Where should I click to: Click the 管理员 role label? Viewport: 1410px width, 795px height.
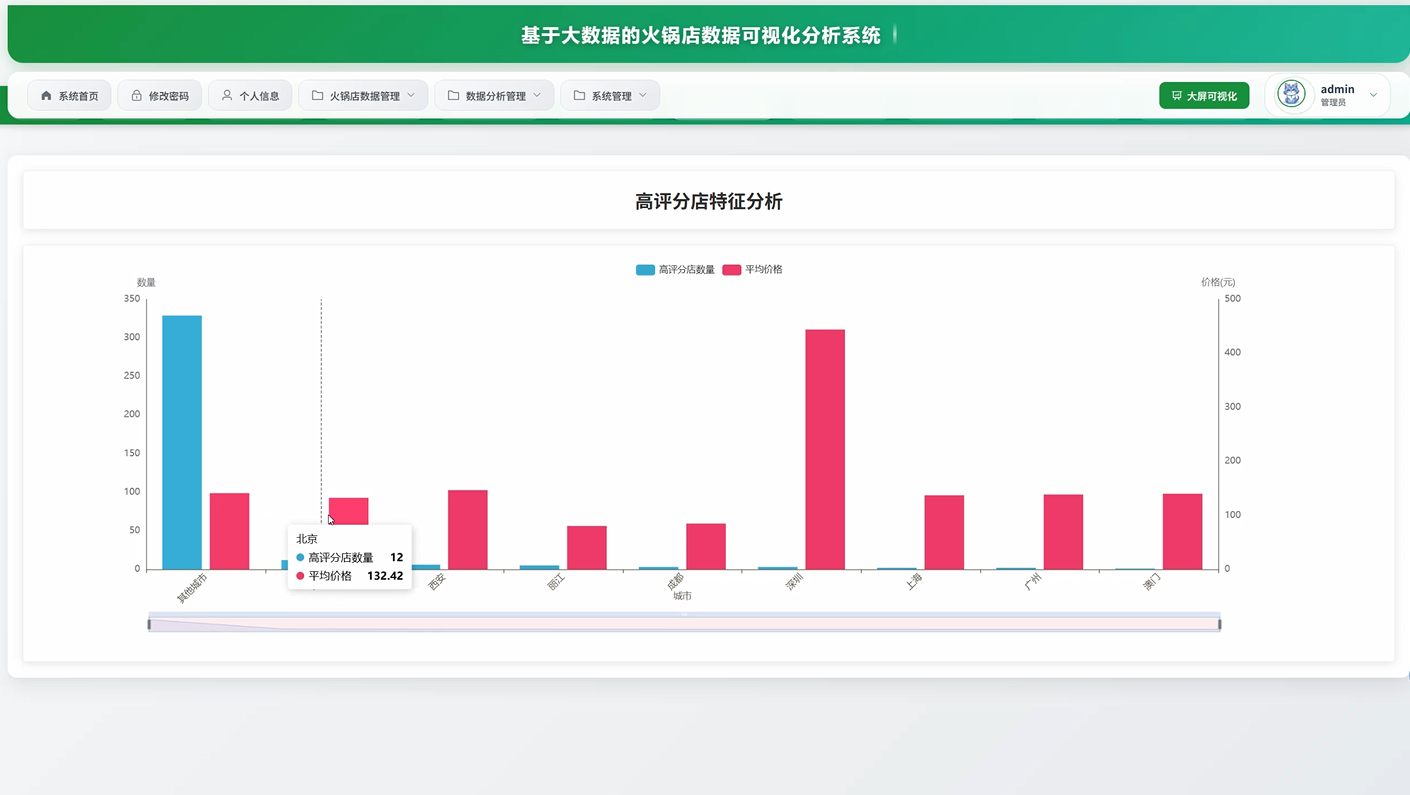click(1333, 103)
